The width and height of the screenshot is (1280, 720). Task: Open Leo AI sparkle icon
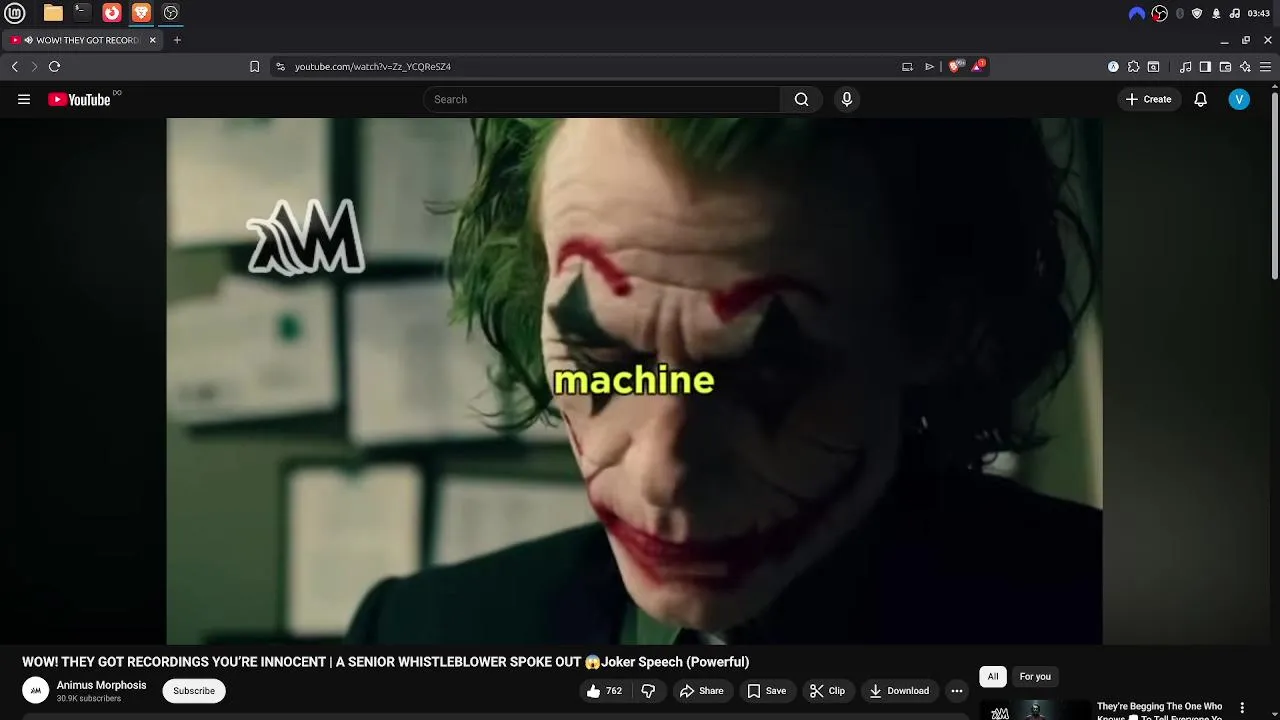(1245, 66)
